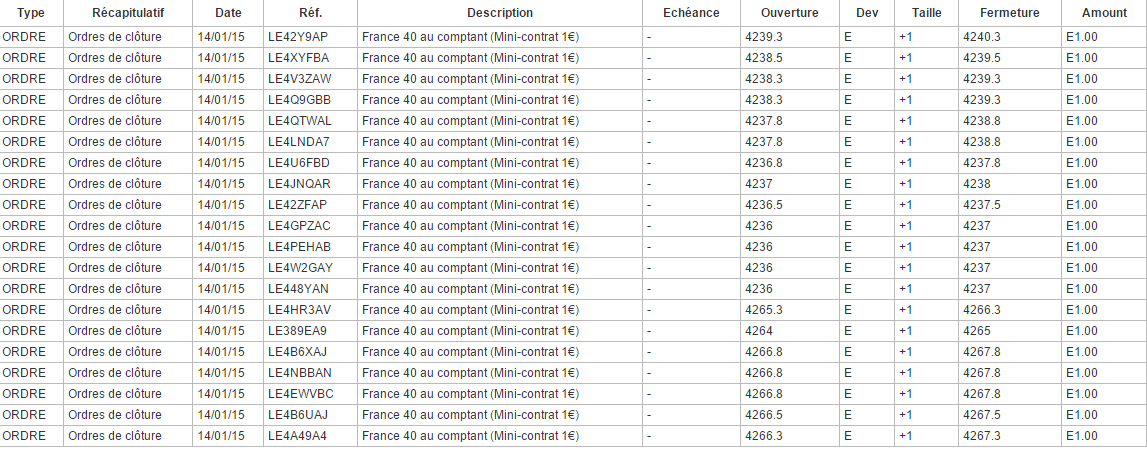Click the Récapitulatif column header
Screen dimensions: 1147x459
(128, 13)
